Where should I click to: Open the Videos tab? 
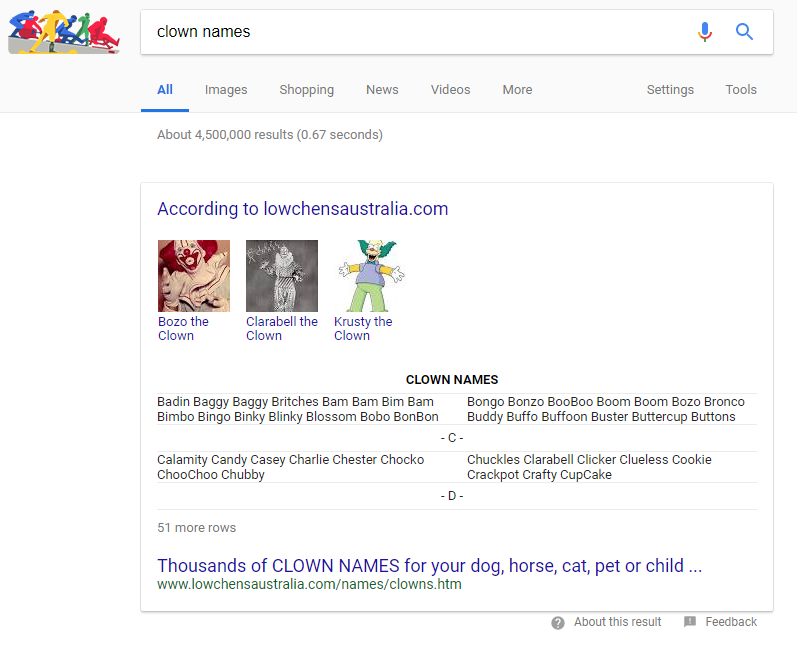coord(450,90)
